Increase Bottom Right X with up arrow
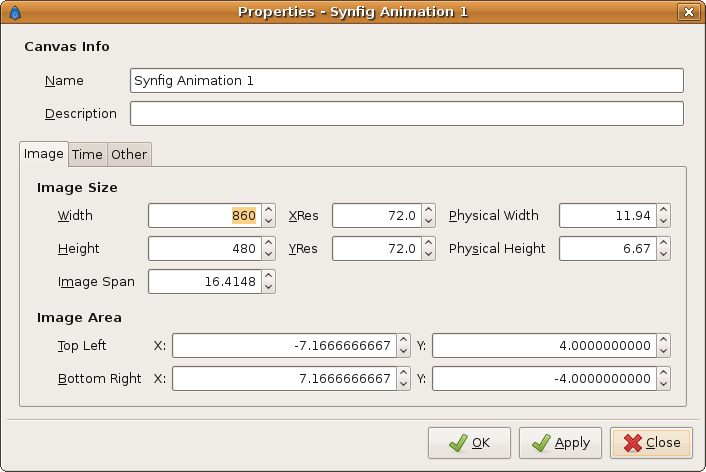Screen dimensions: 706x472 403,373
